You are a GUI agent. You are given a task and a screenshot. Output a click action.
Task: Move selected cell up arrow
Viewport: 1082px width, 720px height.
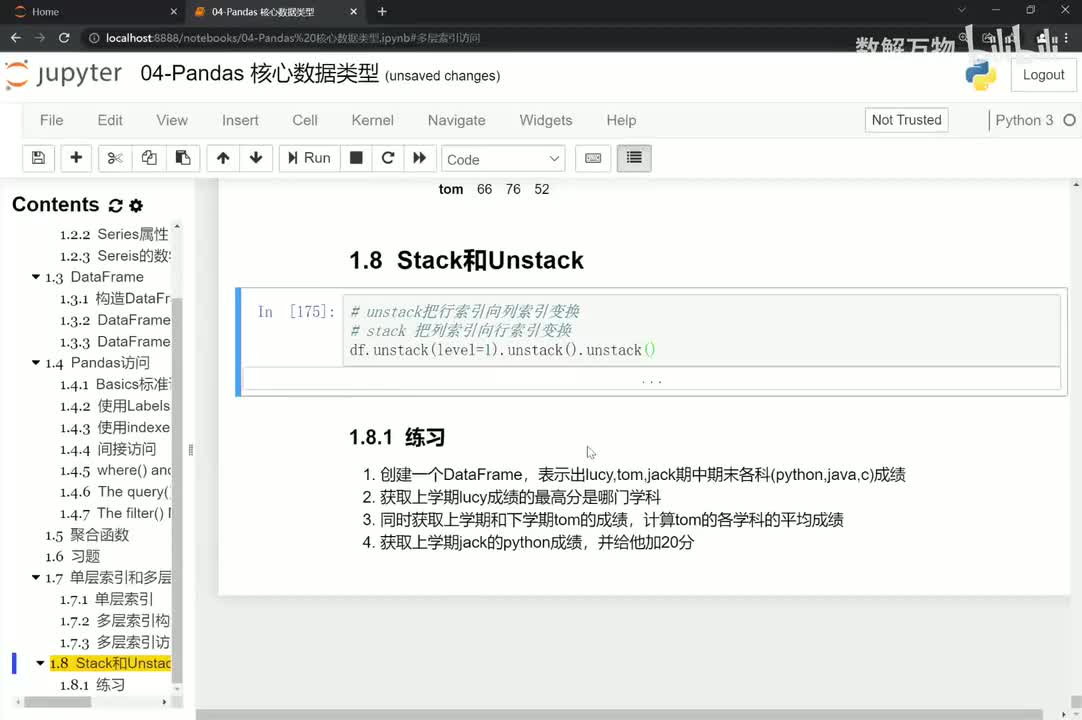coord(223,158)
